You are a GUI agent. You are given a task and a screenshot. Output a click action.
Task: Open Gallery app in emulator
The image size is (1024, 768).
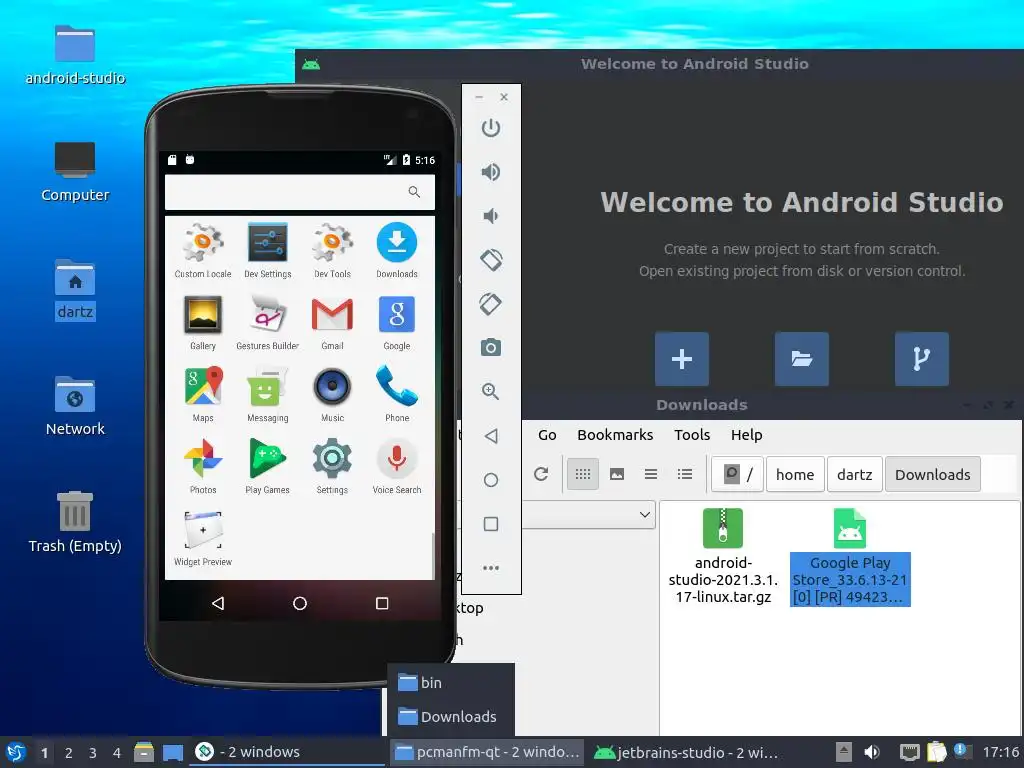pos(202,323)
